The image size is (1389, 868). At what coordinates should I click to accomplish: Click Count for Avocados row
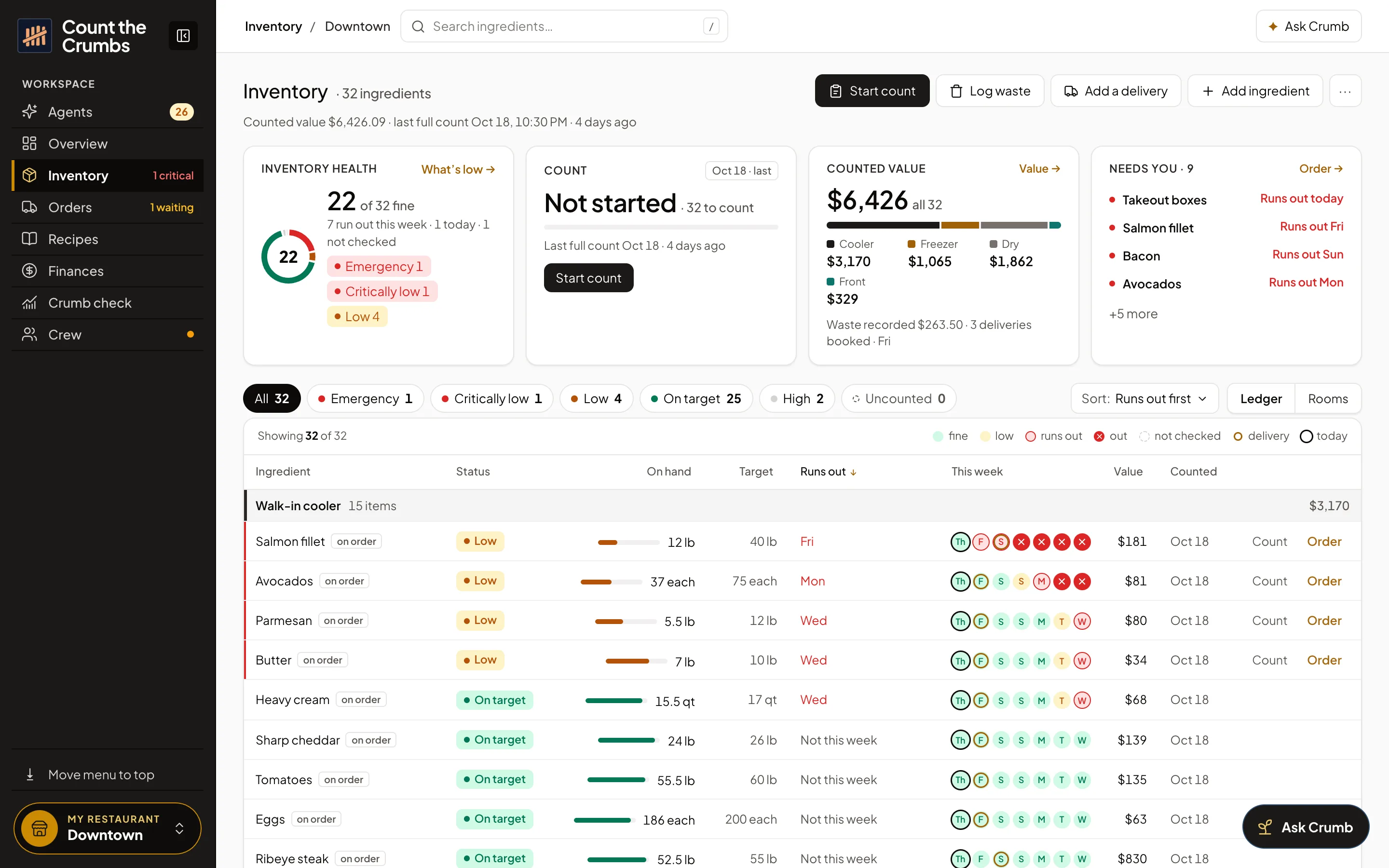[1269, 581]
